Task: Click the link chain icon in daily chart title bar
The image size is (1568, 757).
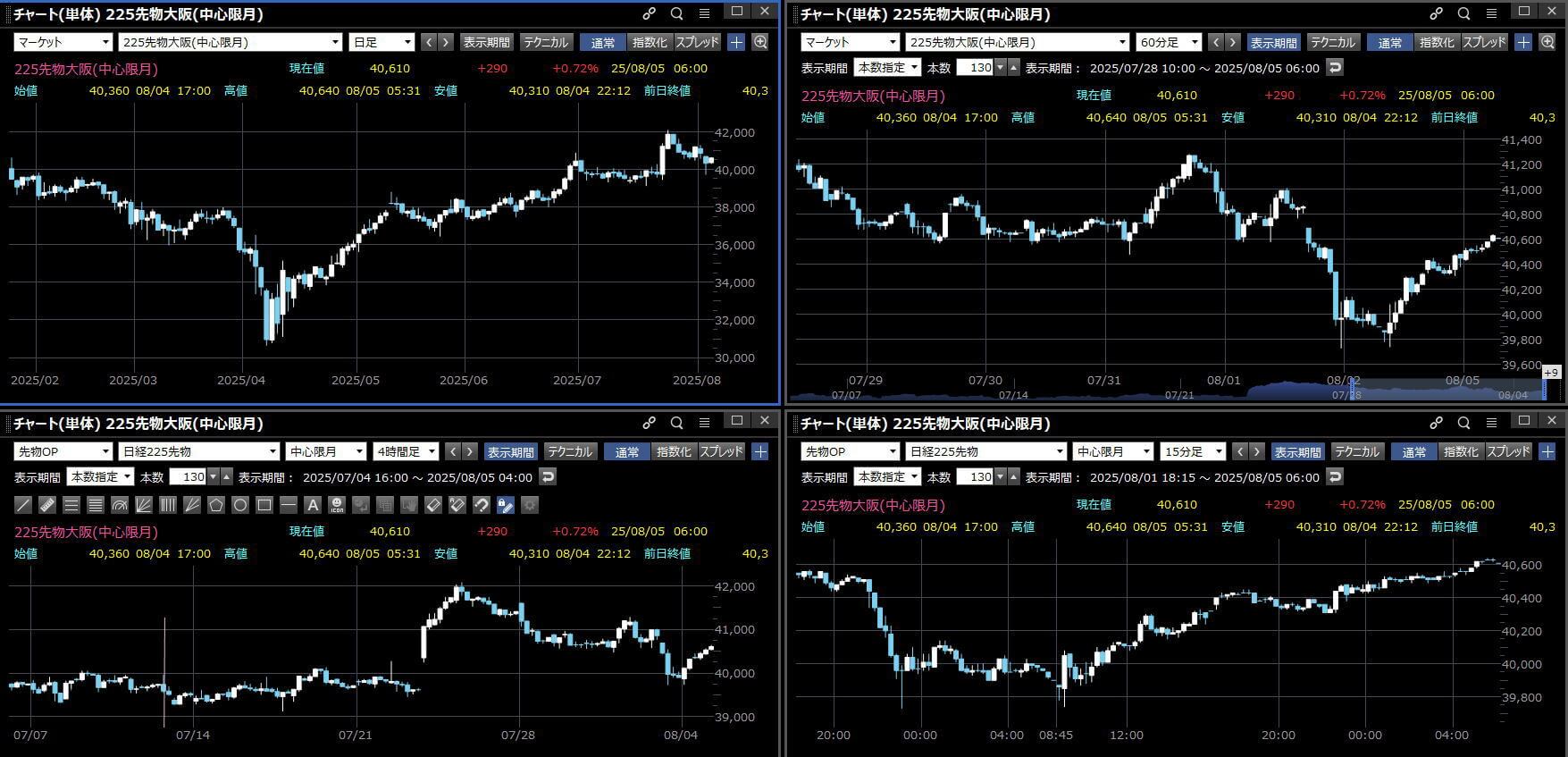Action: [x=649, y=13]
